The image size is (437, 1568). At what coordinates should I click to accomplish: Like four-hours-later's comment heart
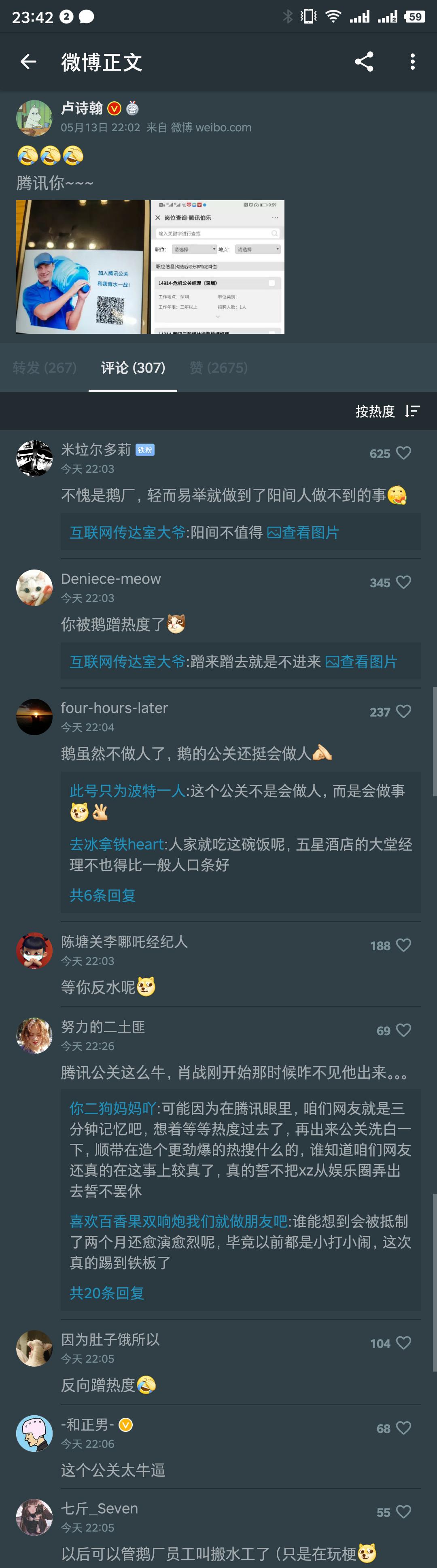pos(403,712)
